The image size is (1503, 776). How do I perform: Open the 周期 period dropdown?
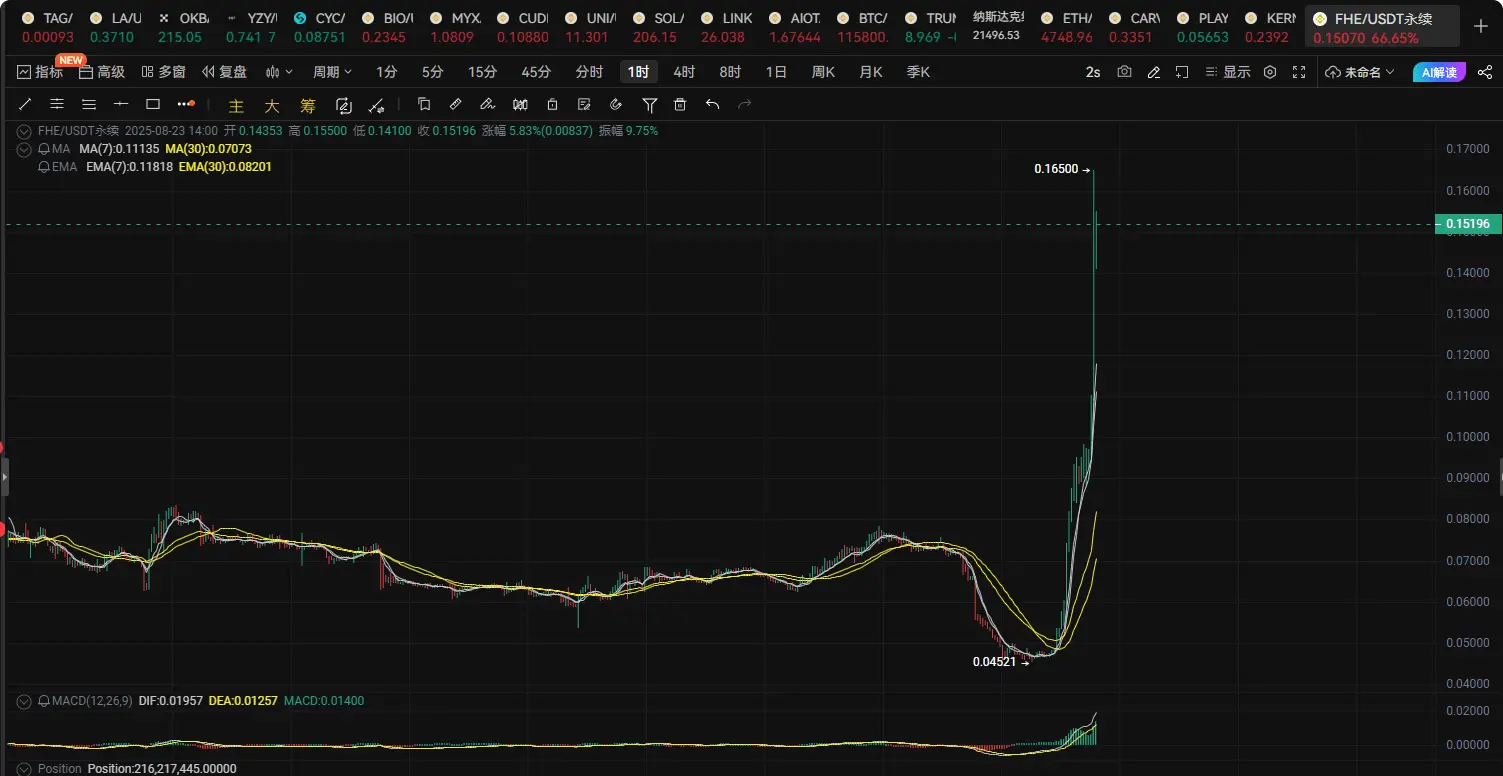pyautogui.click(x=332, y=72)
